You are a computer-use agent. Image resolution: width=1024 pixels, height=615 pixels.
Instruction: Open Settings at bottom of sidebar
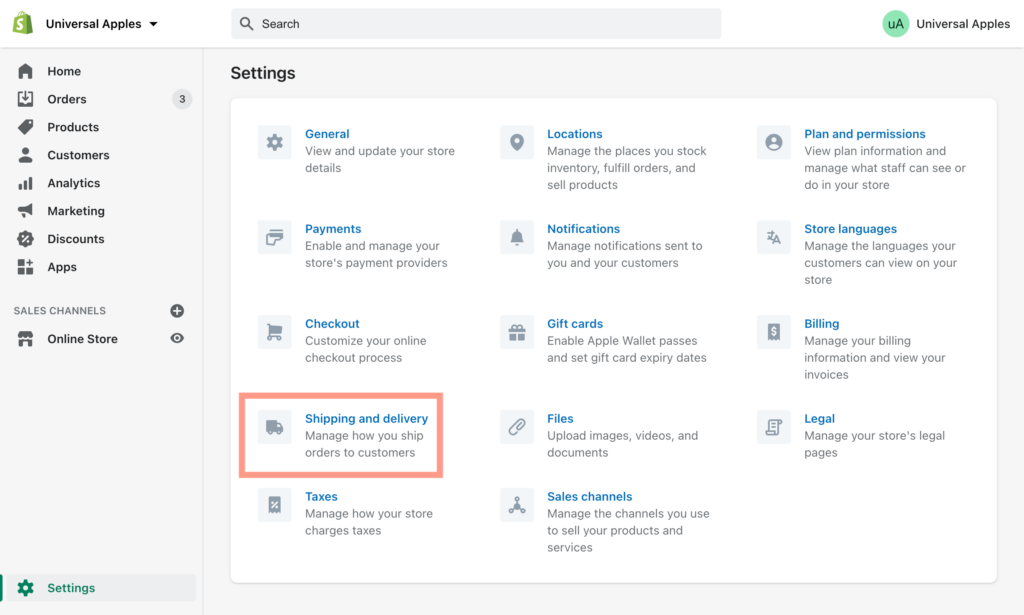71,588
